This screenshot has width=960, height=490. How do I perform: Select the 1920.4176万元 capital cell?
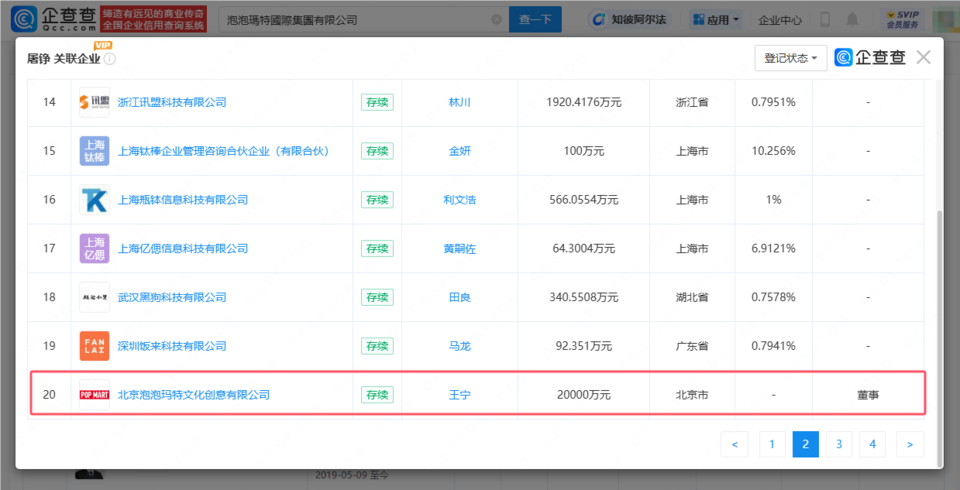click(583, 102)
